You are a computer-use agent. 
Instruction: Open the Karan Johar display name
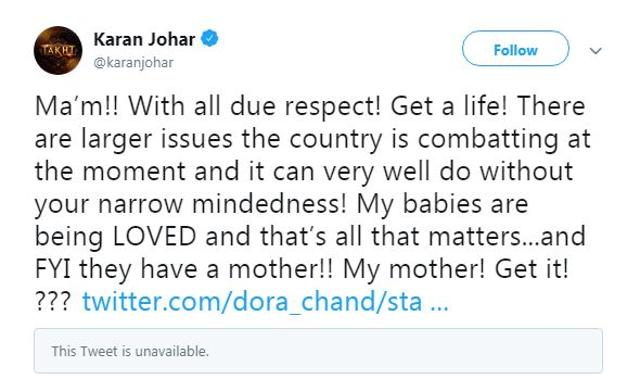(x=144, y=39)
